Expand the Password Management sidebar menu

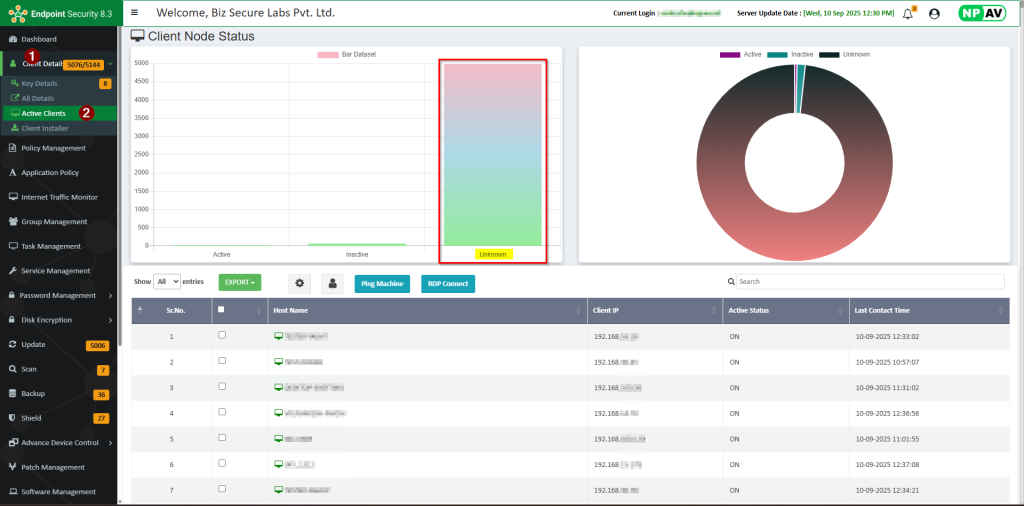coord(59,295)
